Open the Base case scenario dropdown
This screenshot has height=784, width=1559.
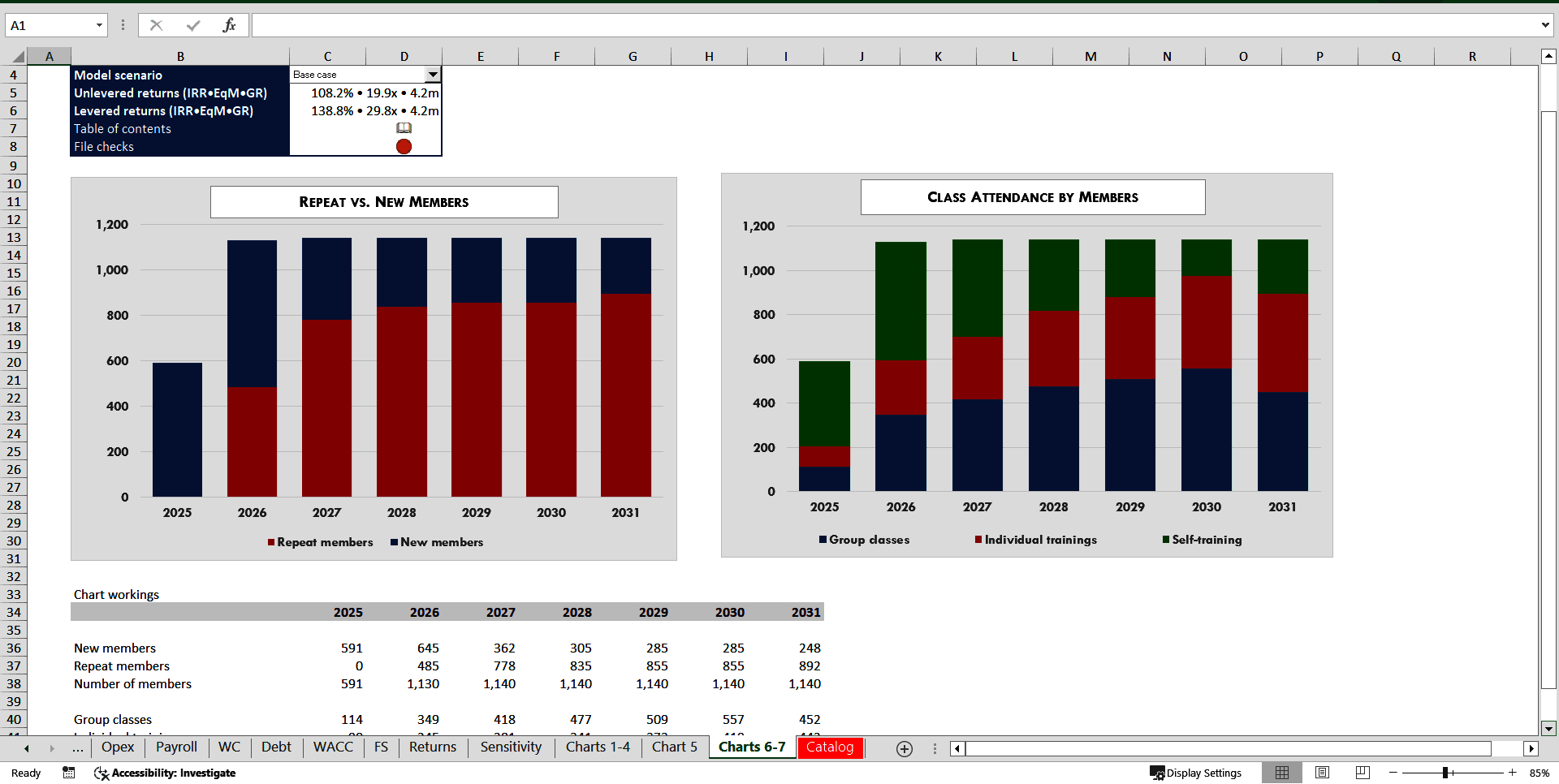pyautogui.click(x=433, y=74)
